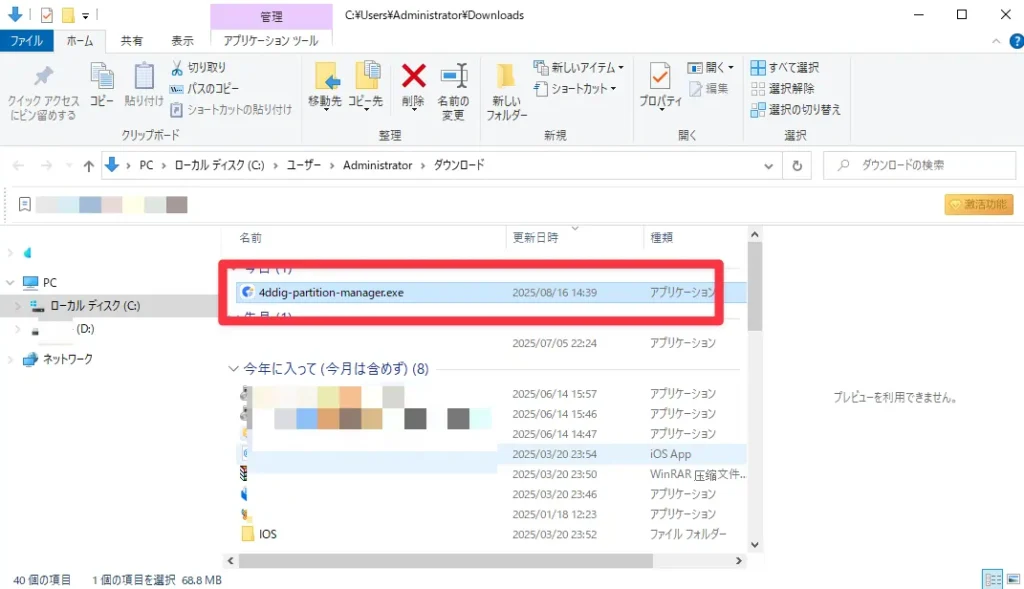1024x589 pixels.
Task: Open the ファイル menu
Action: [27, 41]
